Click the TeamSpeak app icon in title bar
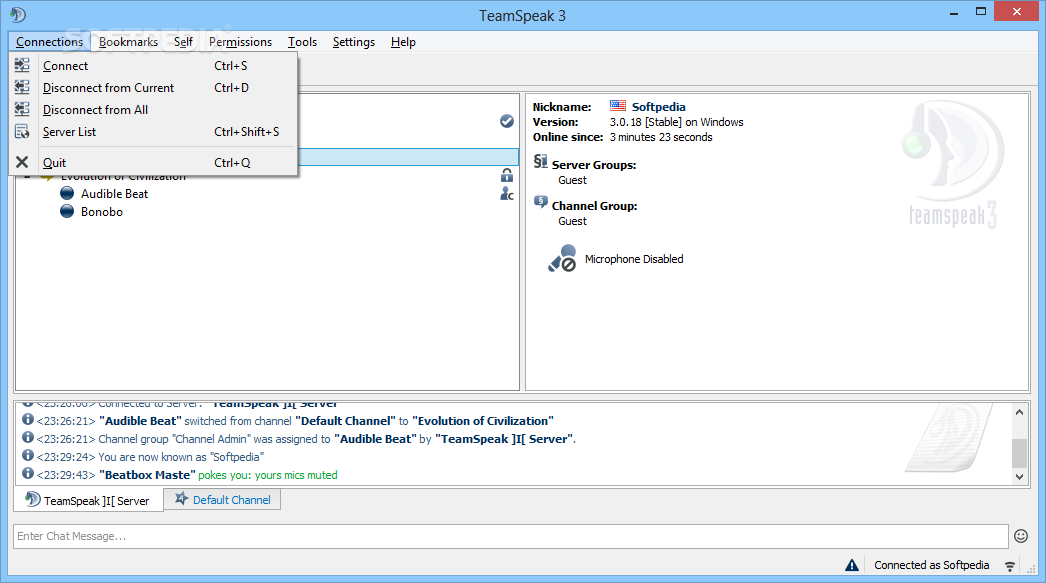 tap(18, 15)
